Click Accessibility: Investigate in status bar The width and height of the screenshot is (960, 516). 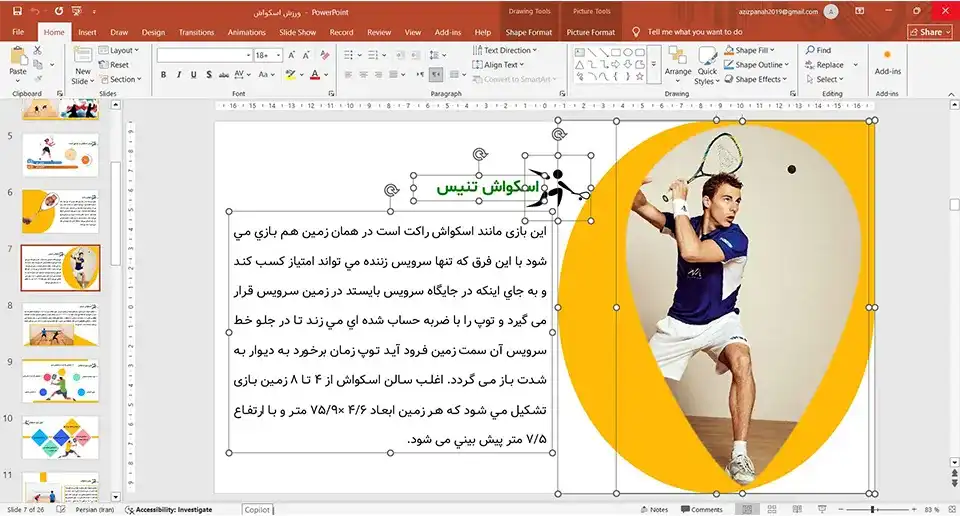coord(169,509)
